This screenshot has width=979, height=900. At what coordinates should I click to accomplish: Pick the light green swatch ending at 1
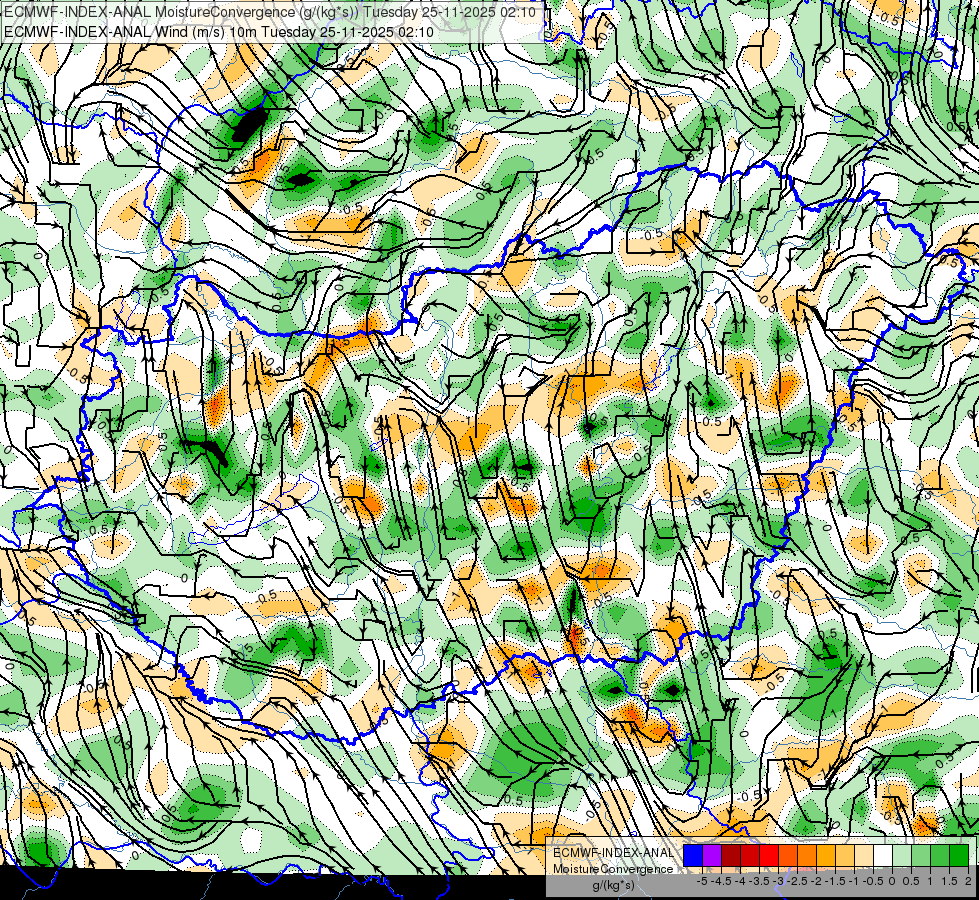(x=921, y=856)
